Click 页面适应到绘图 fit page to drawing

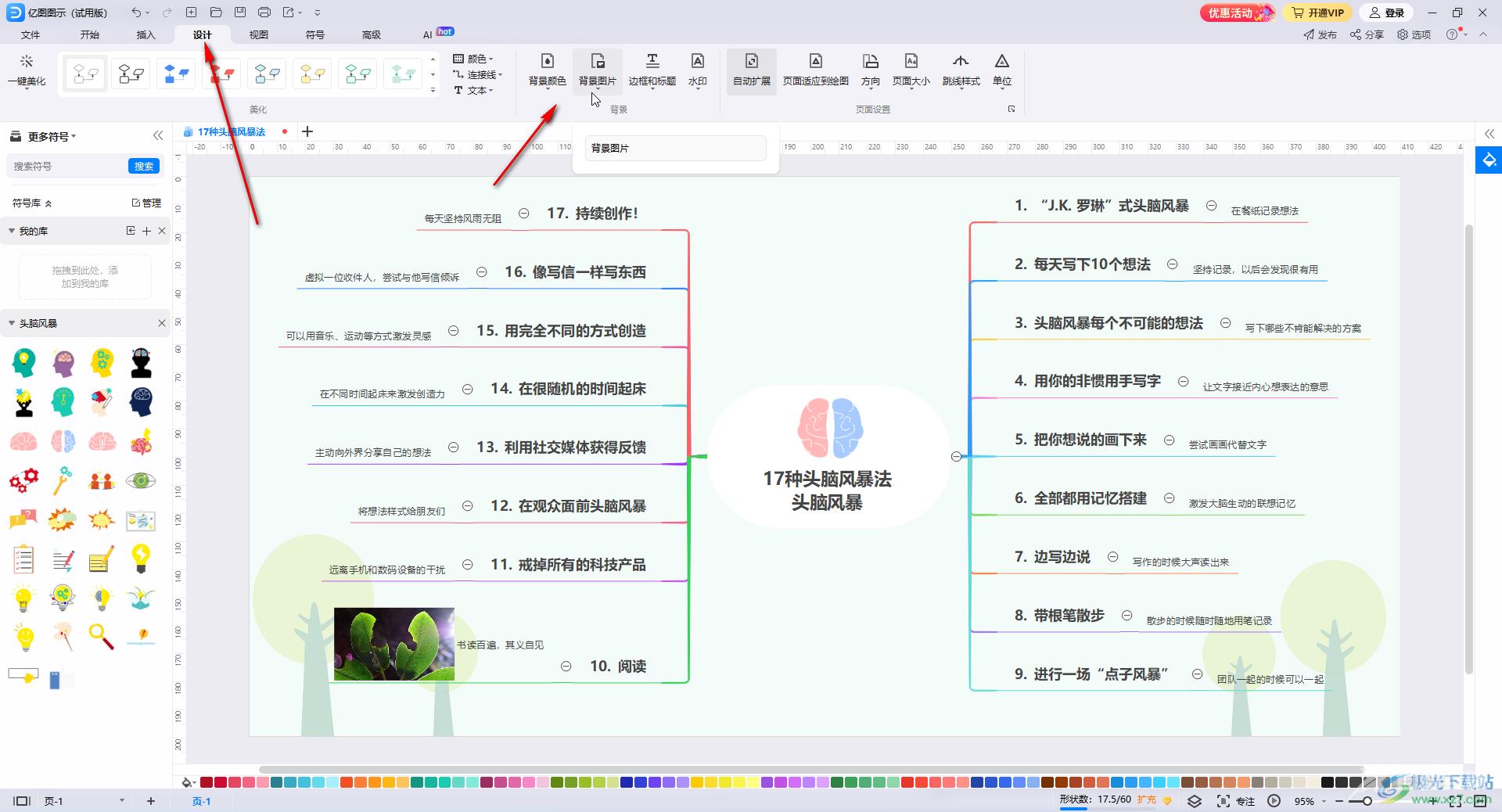tap(815, 70)
